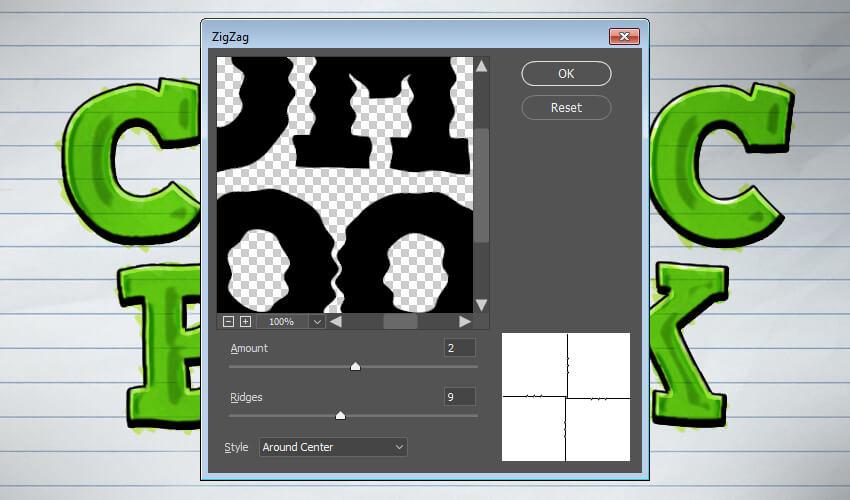Confirm the ZigZag filter with OK
Viewport: 850px width, 500px height.
(566, 74)
